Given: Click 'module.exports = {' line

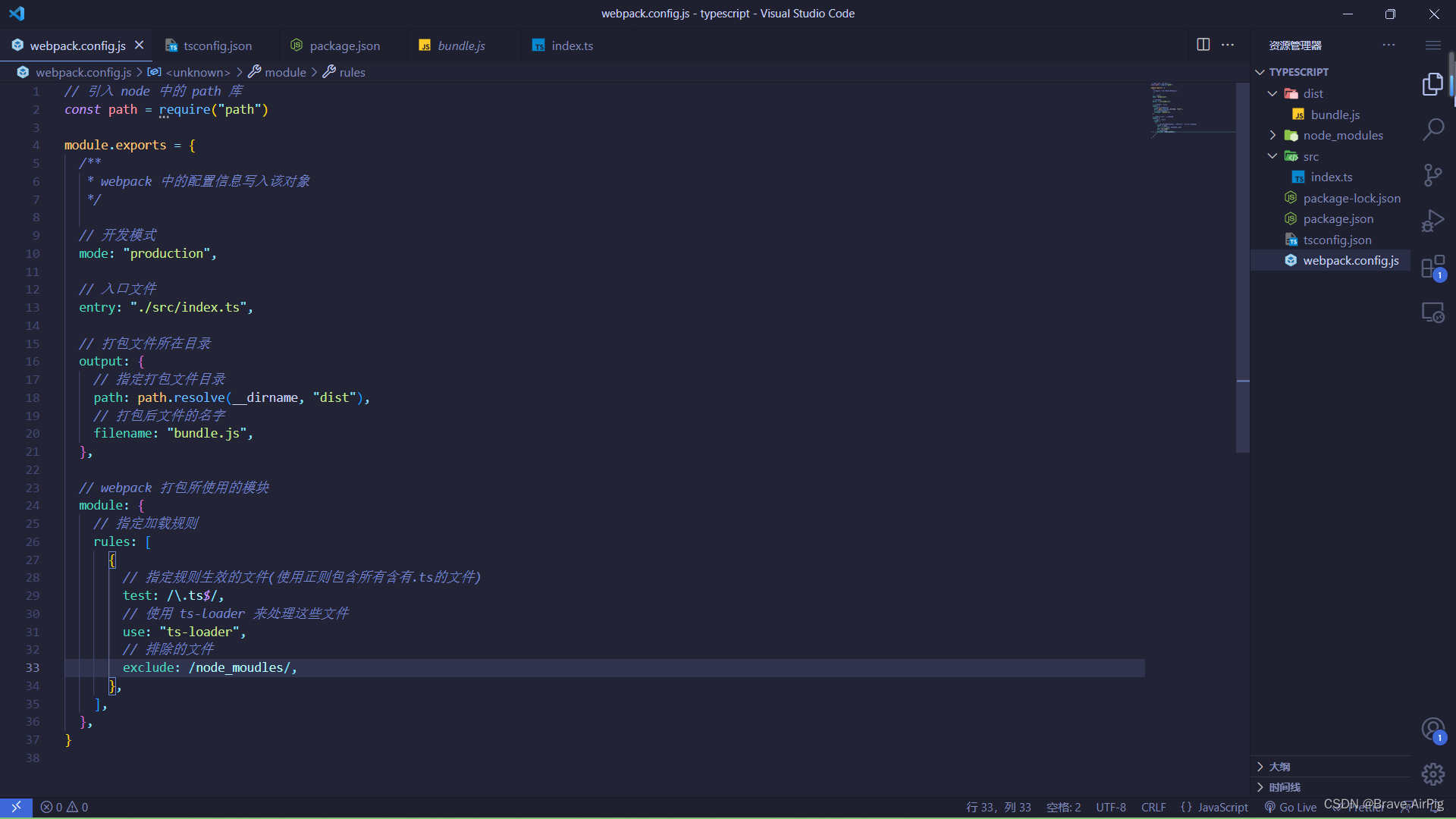Looking at the screenshot, I should (130, 145).
